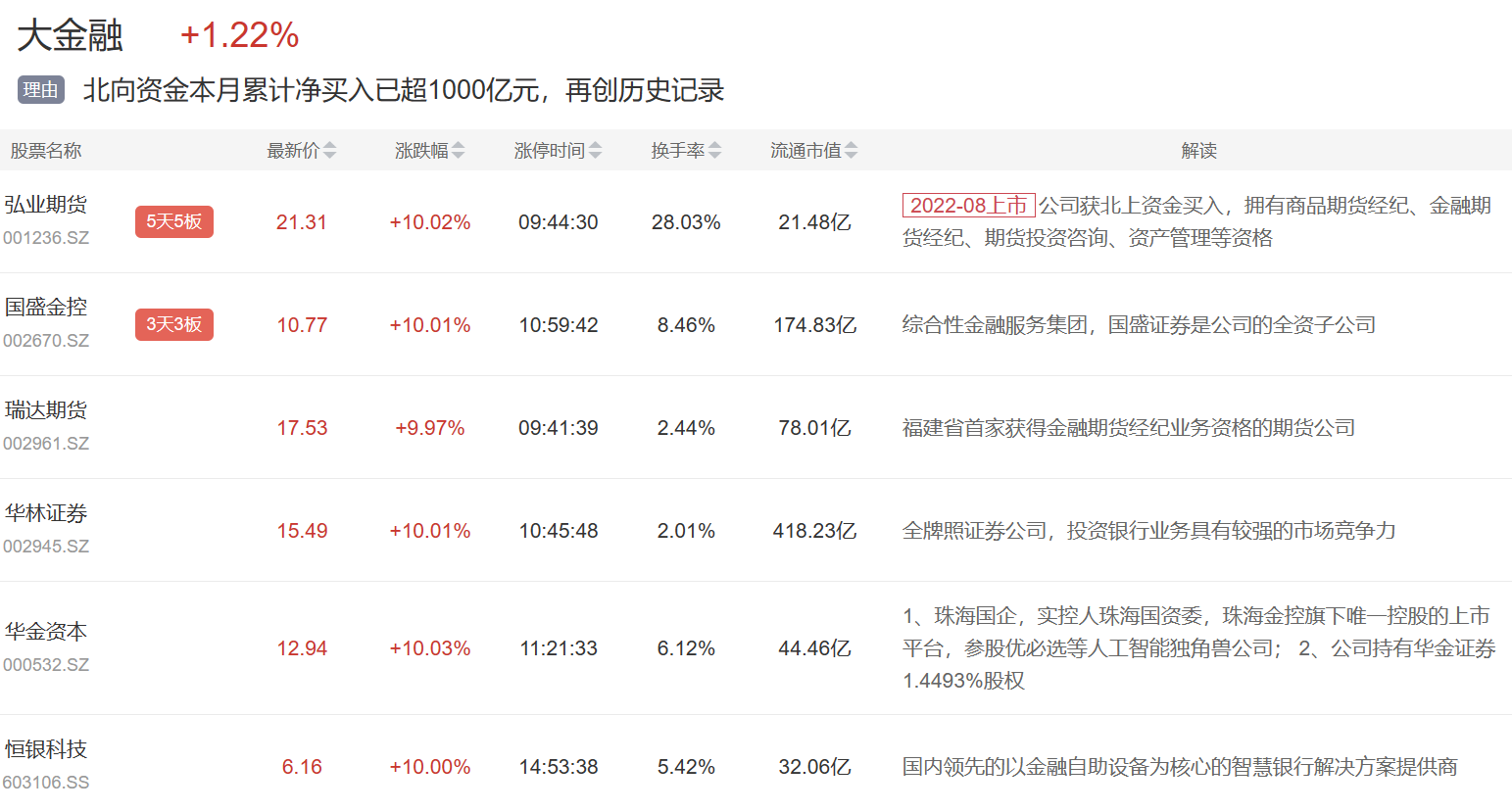Click limit-up time 11:21:33
This screenshot has height=812, width=1512.
point(559,648)
